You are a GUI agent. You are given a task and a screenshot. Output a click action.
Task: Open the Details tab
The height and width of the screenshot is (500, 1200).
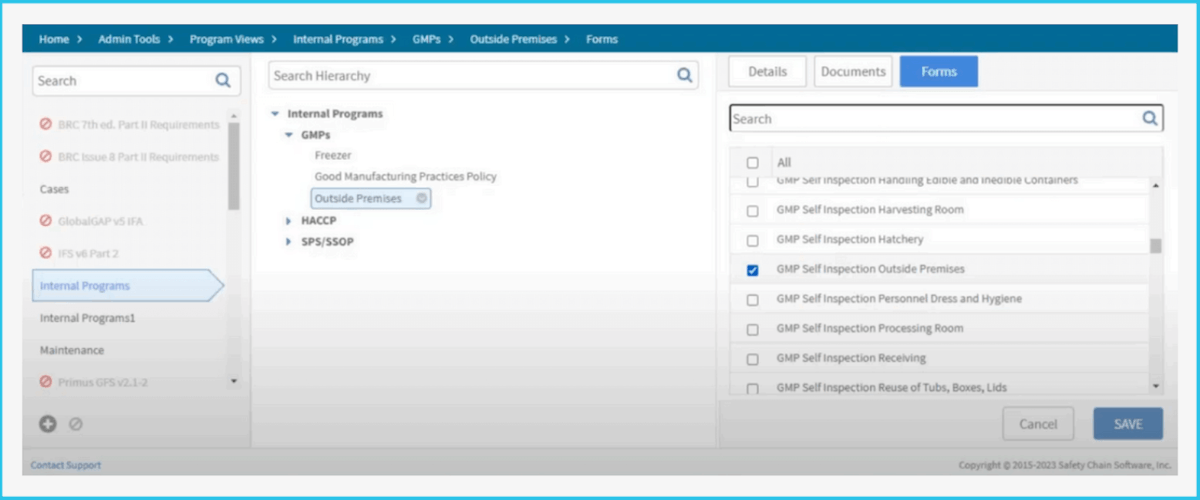pos(768,72)
